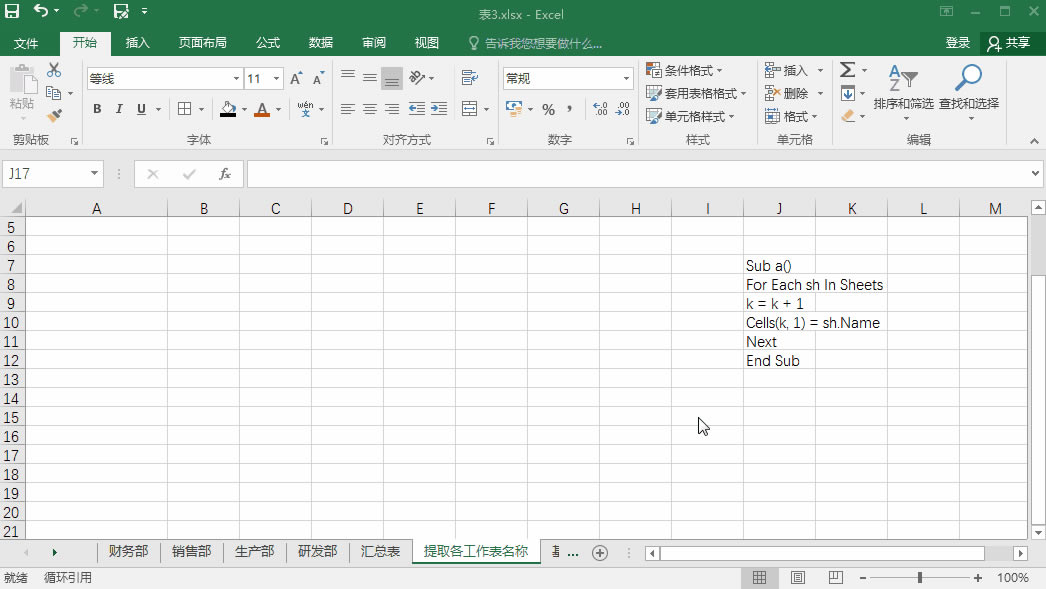Click the font color A swatch

click(262, 109)
